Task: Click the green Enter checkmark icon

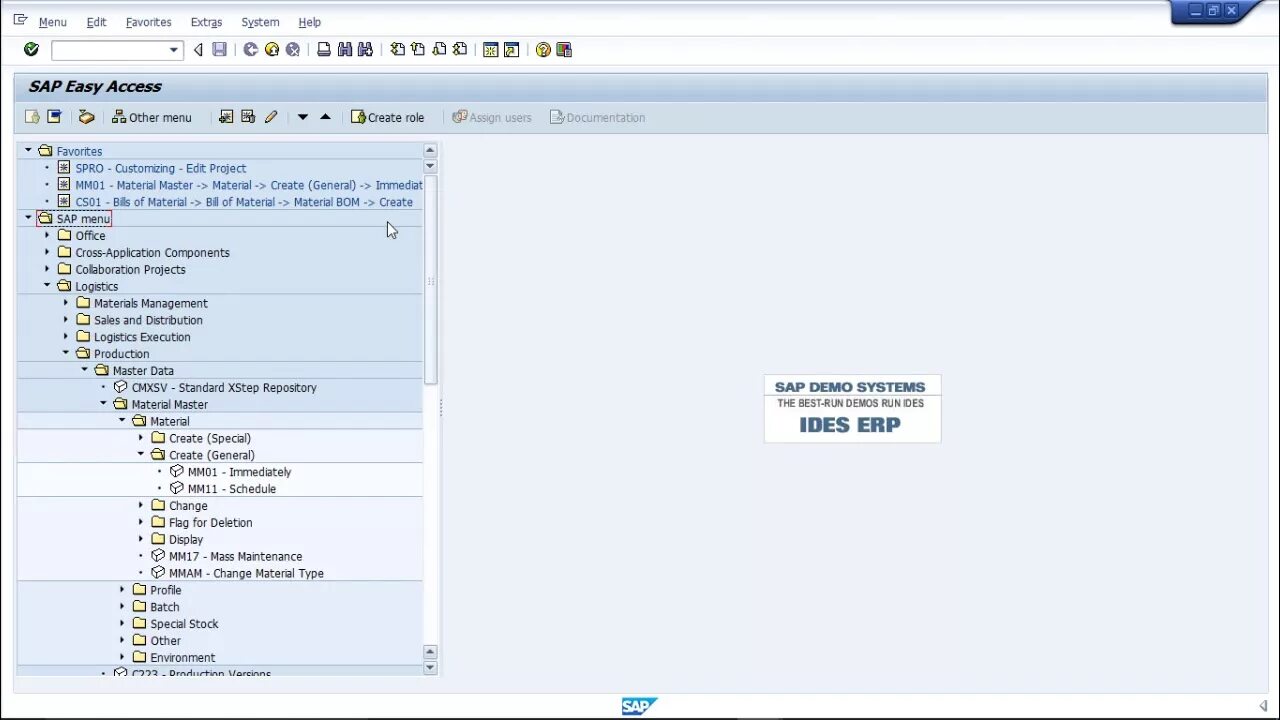Action: (x=31, y=49)
